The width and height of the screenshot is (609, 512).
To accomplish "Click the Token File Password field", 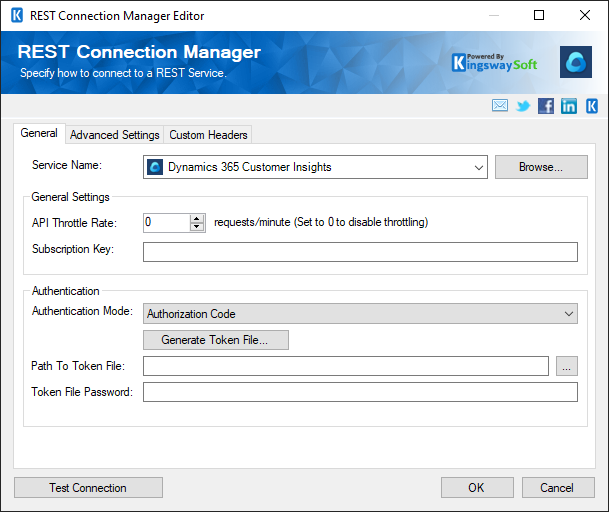I will (x=360, y=392).
